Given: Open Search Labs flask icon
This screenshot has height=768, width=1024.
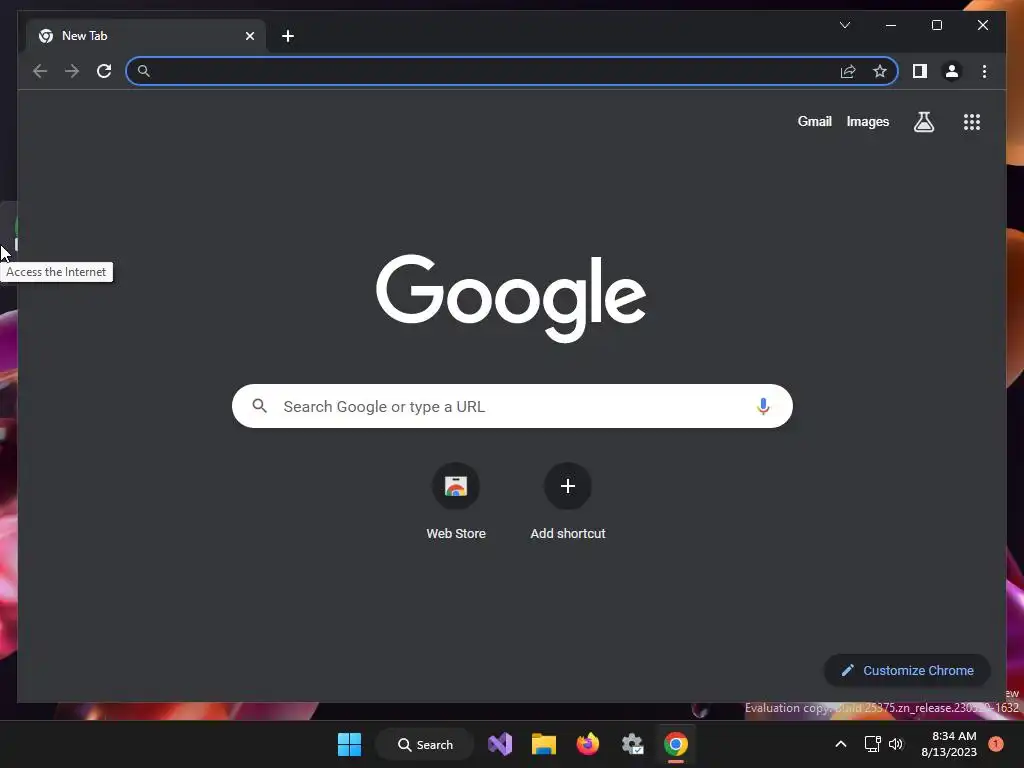Looking at the screenshot, I should point(923,121).
